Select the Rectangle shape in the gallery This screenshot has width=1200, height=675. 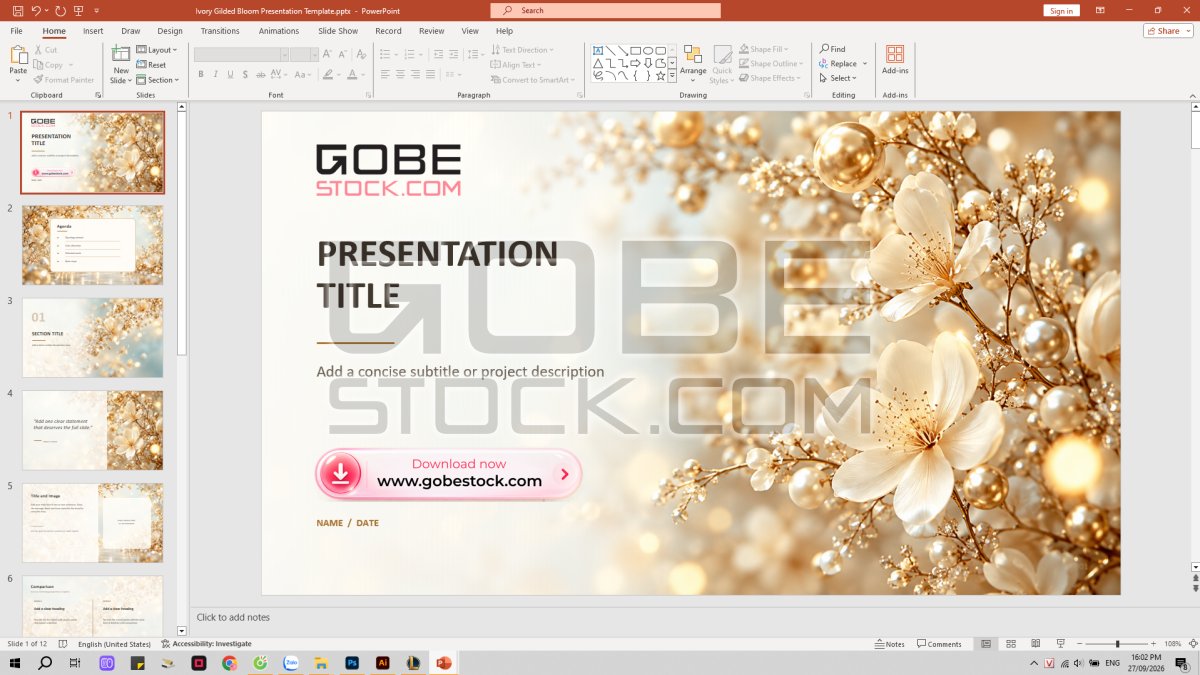pos(635,50)
